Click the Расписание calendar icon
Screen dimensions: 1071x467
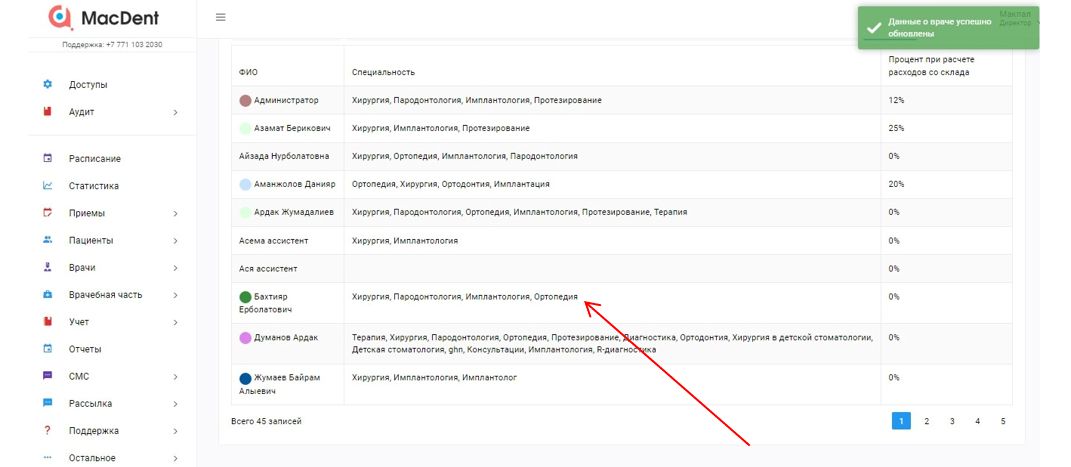(x=47, y=158)
